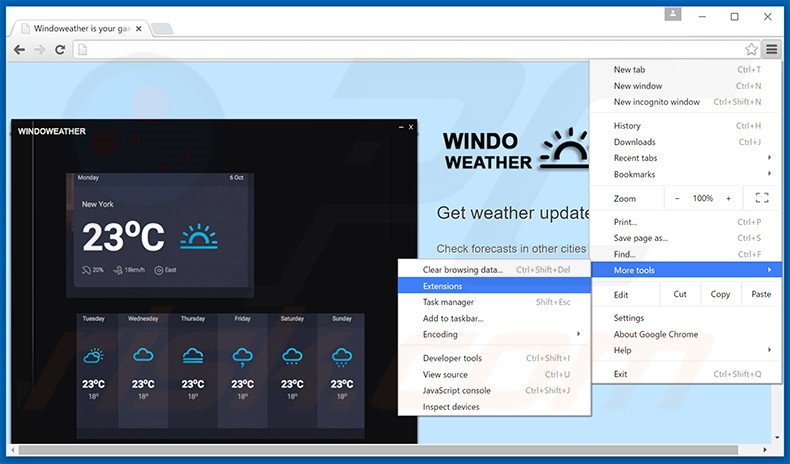Click the scroll left arrow
Viewport: 790px width, 464px height.
pos(13,449)
